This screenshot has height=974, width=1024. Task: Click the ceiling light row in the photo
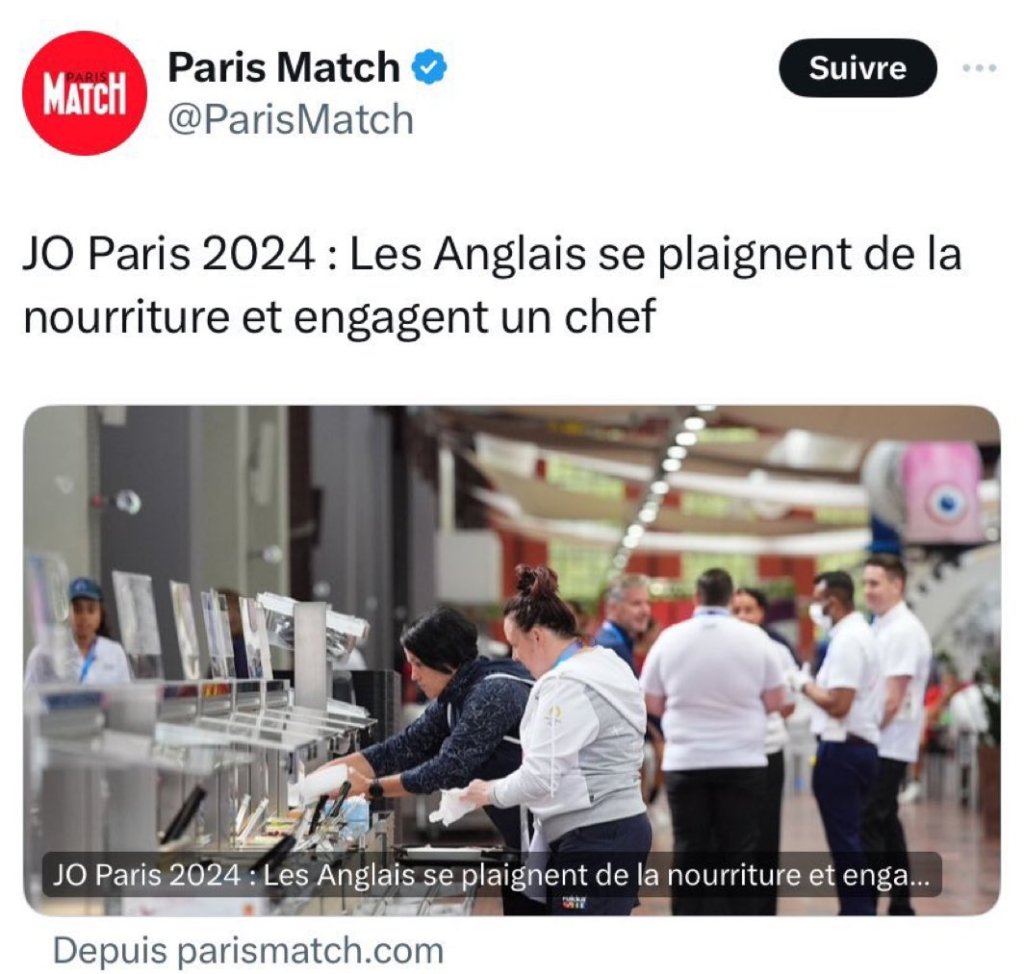coord(660,483)
